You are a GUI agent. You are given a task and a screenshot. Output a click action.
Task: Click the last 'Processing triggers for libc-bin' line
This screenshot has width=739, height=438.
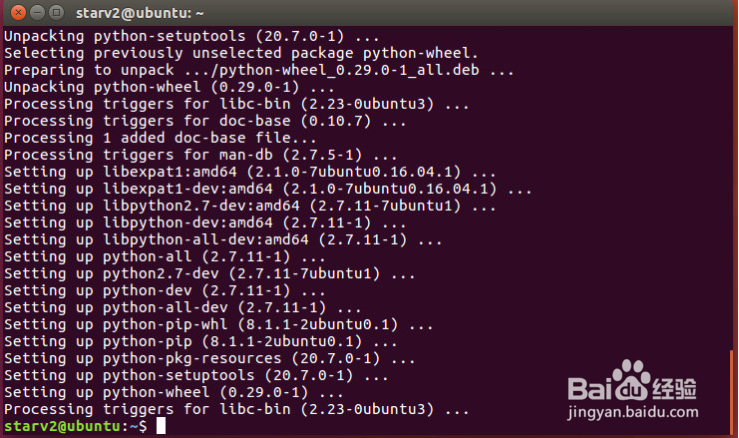coord(236,409)
